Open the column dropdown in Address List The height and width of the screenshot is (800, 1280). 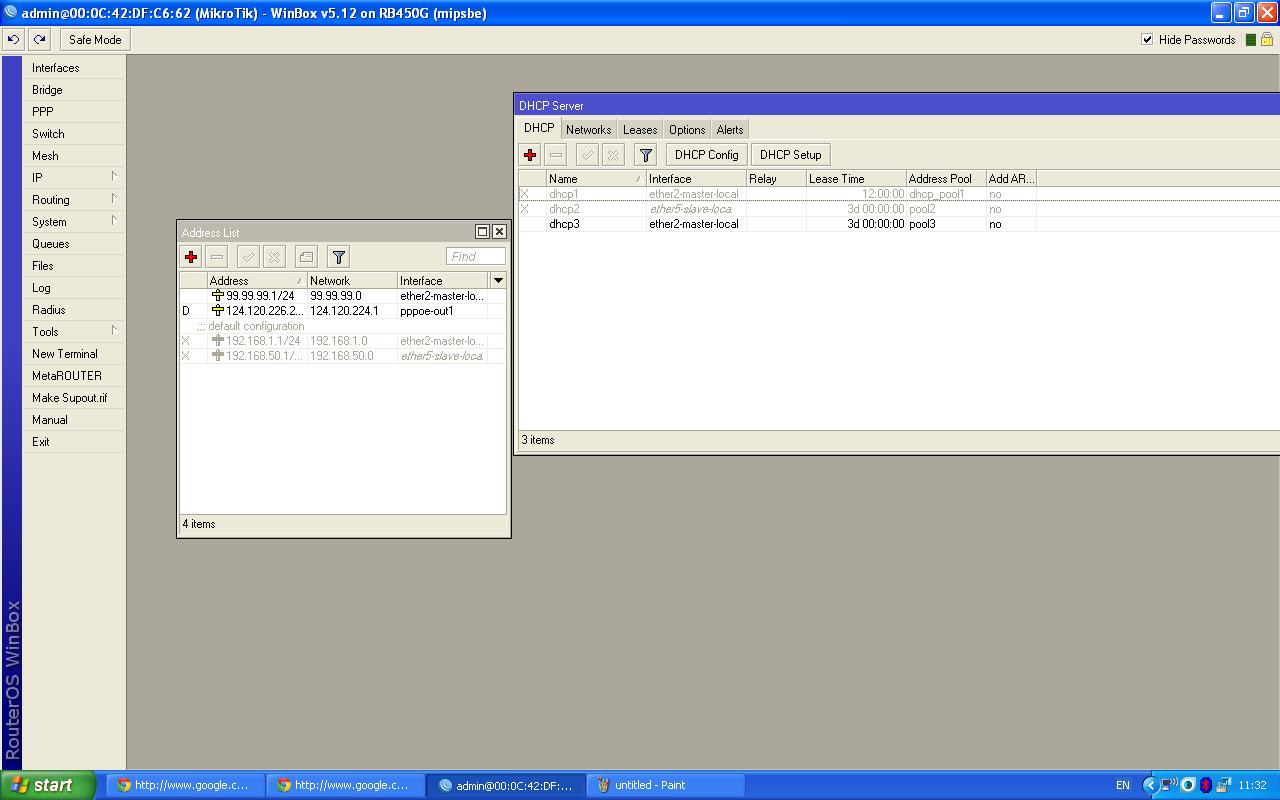pyautogui.click(x=498, y=281)
